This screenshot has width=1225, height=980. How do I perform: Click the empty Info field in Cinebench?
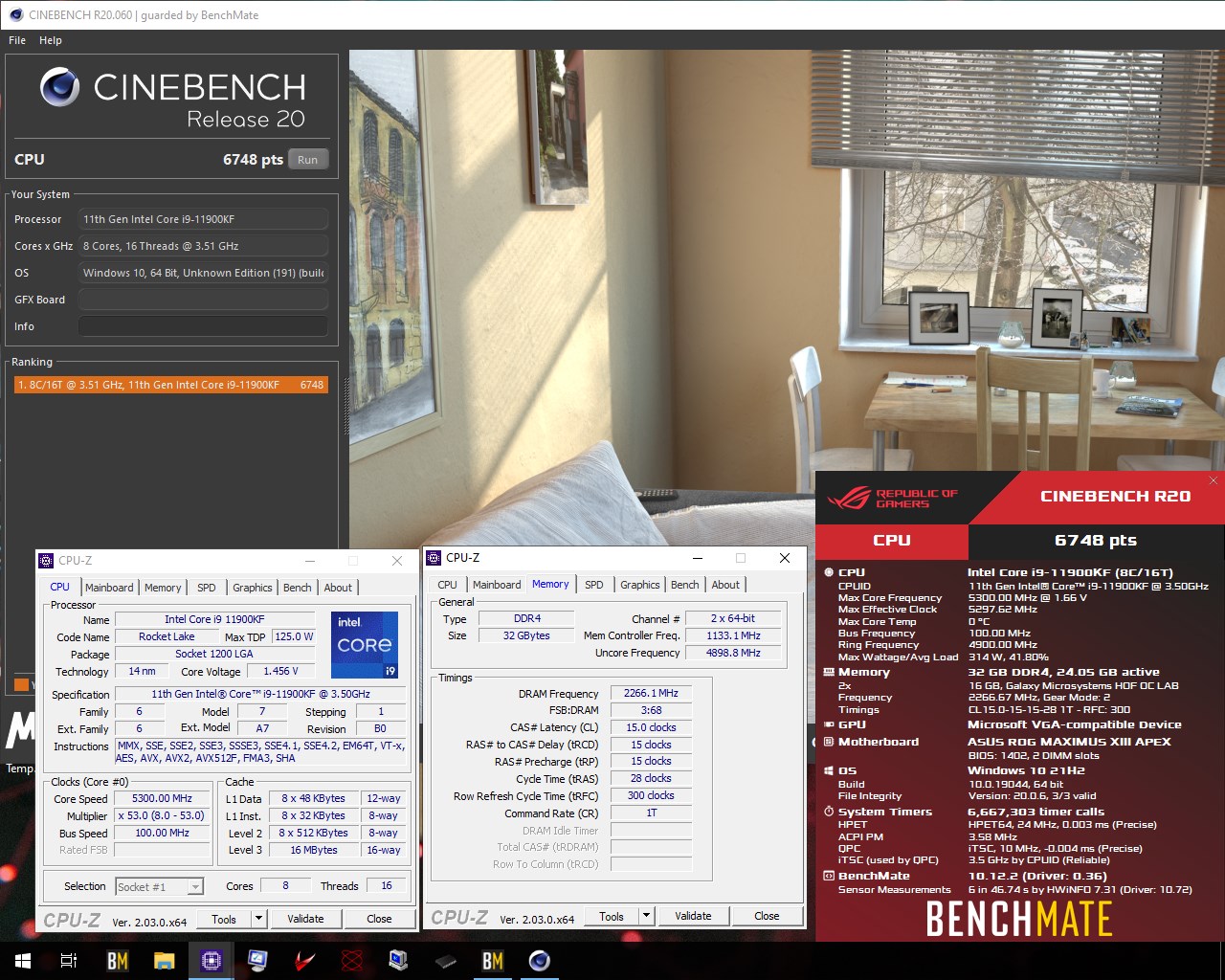coord(203,326)
